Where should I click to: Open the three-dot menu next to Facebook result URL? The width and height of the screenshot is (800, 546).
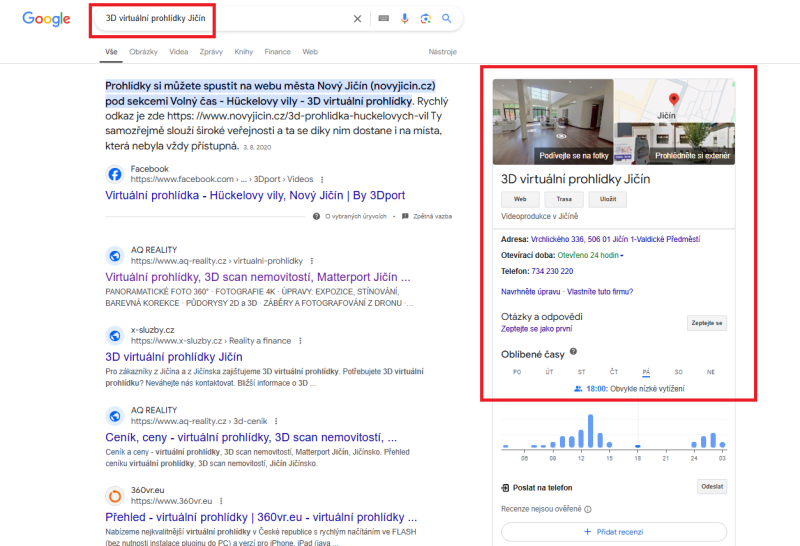pos(322,180)
